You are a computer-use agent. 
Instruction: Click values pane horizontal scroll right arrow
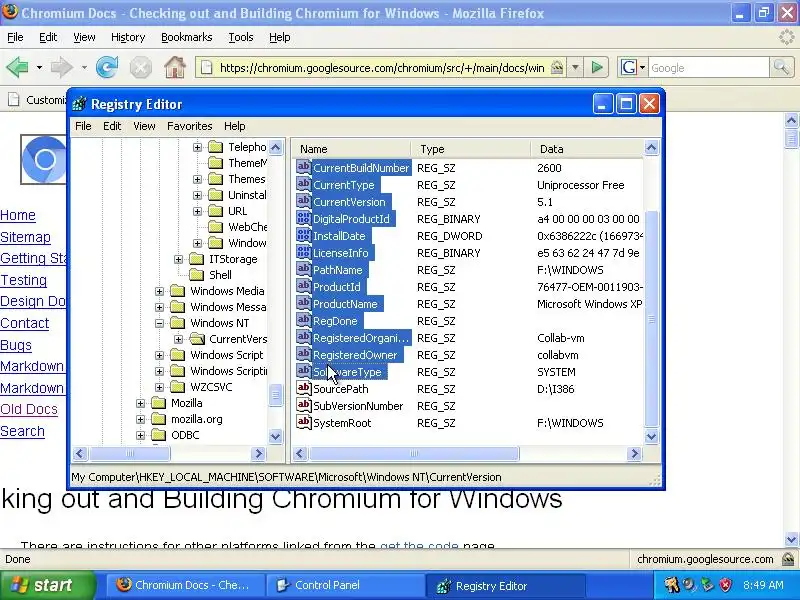(x=635, y=453)
